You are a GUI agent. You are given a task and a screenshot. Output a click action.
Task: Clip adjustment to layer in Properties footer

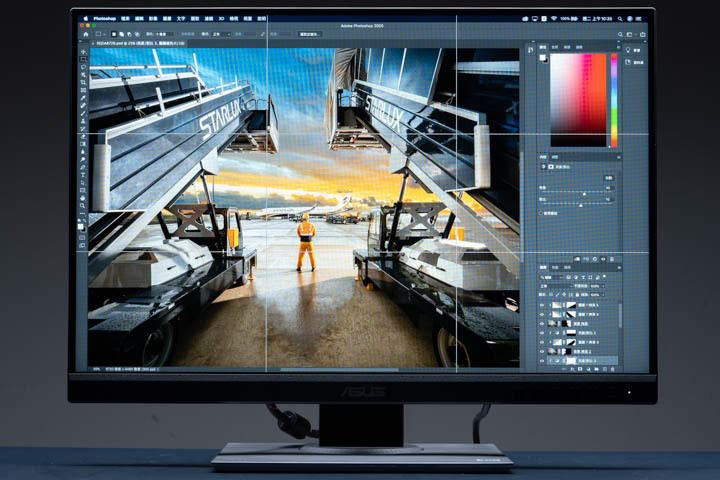(577, 259)
